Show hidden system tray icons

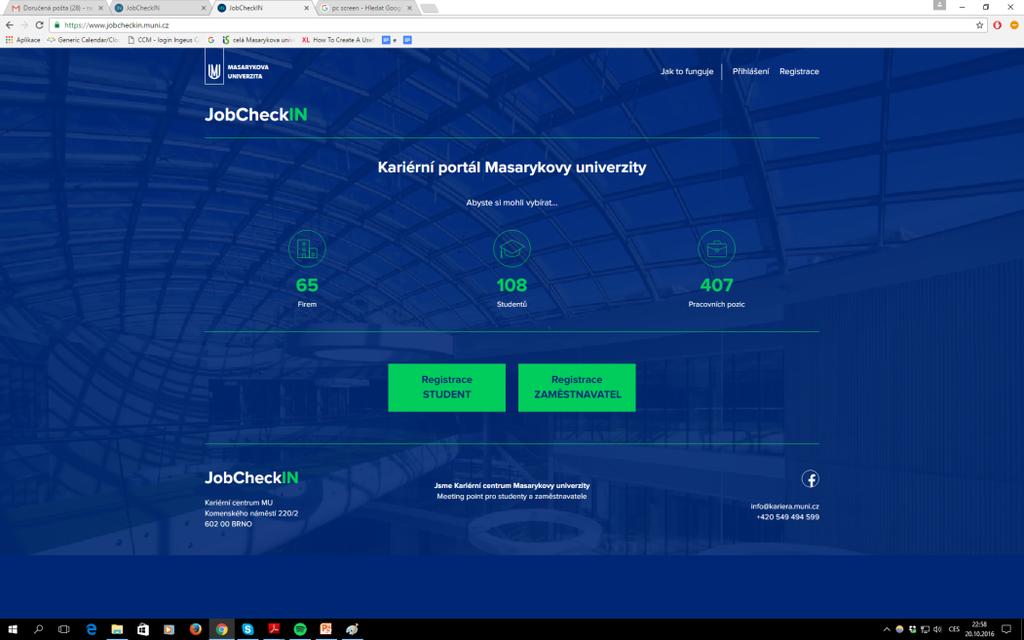[886, 630]
